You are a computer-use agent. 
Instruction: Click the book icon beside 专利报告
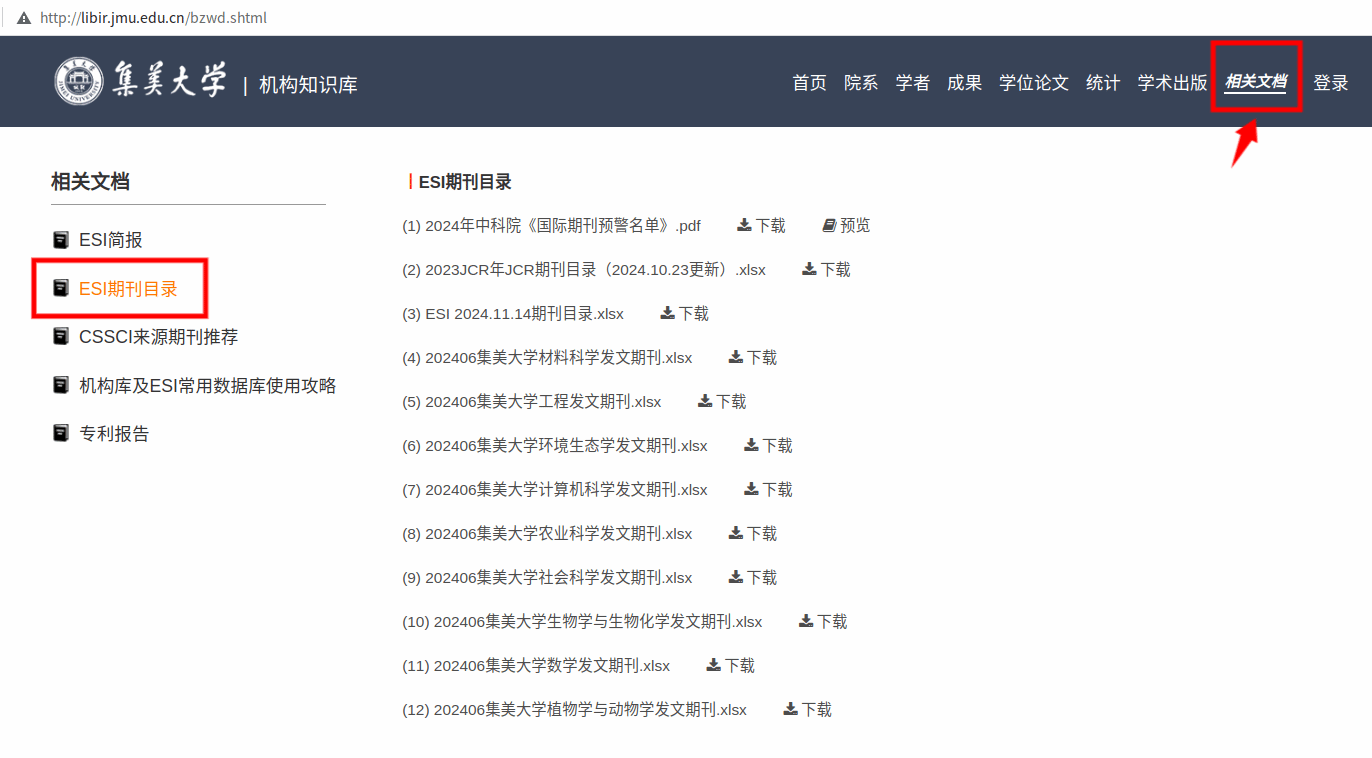[61, 433]
